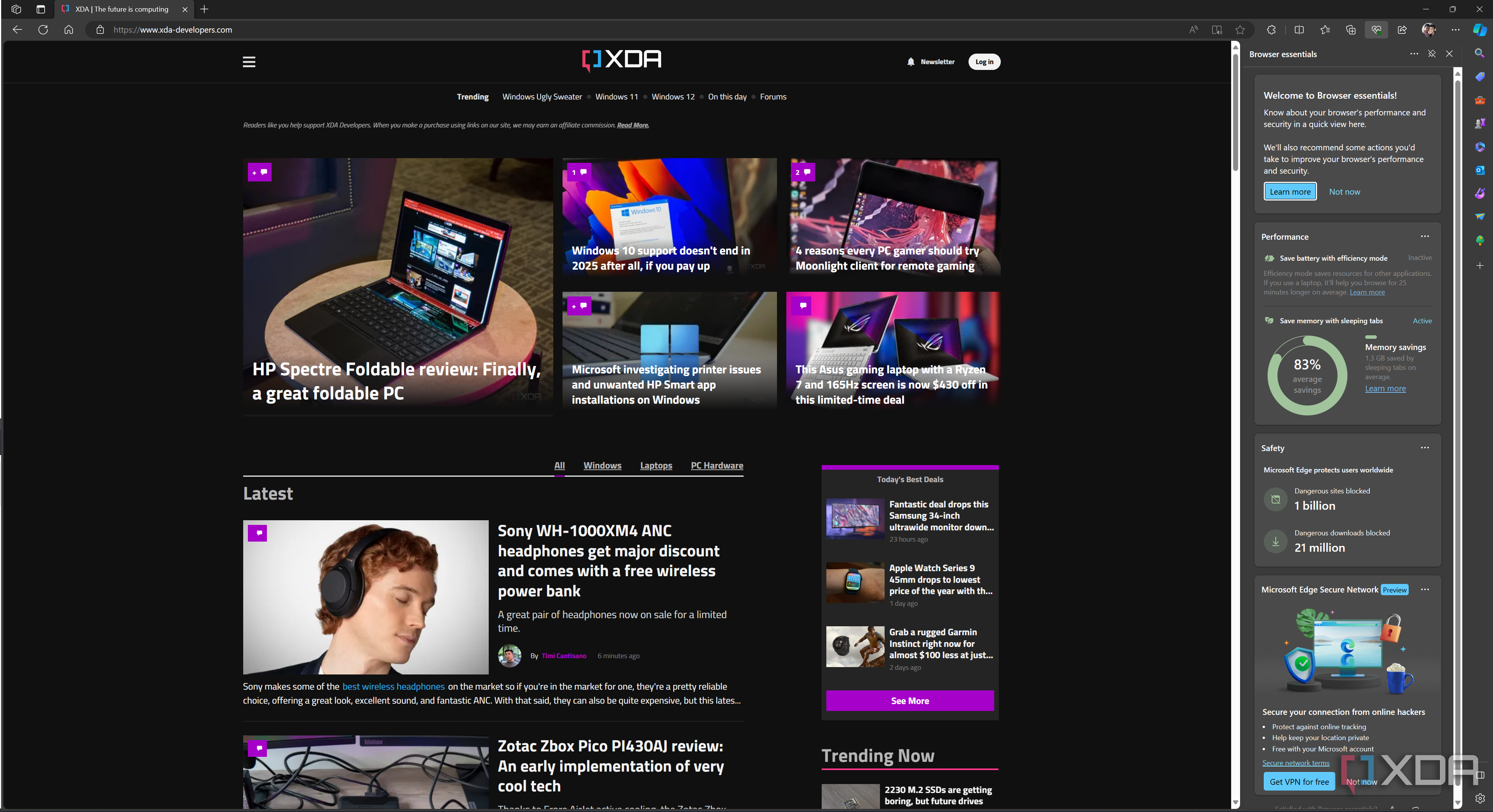Open the Windows Ugly Sweater trending link
Image resolution: width=1493 pixels, height=812 pixels.
542,97
